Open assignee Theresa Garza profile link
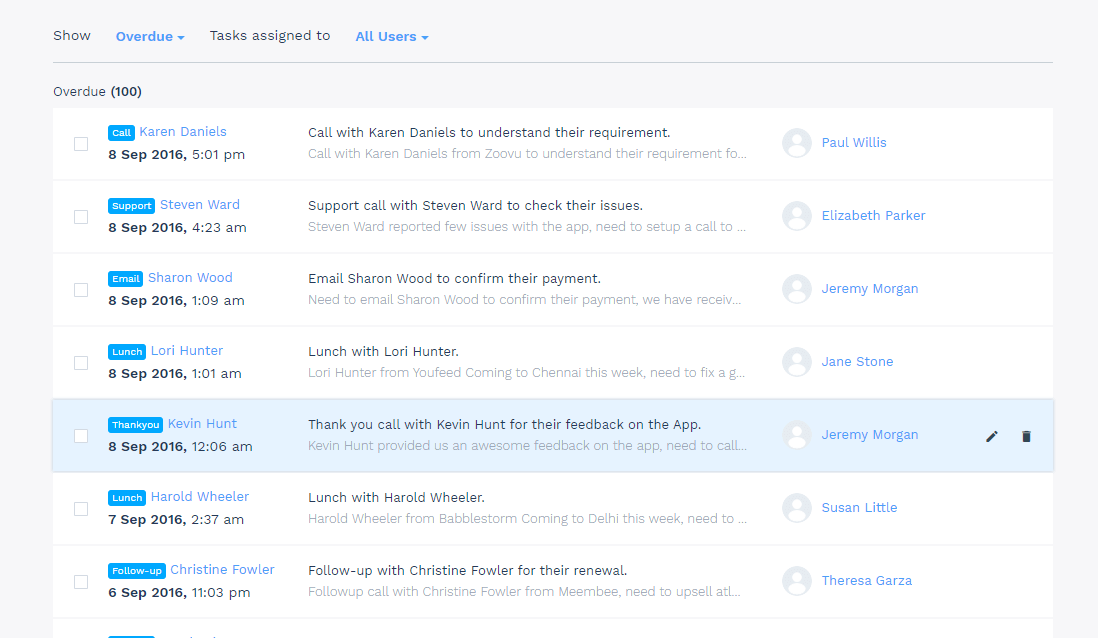This screenshot has height=638, width=1098. pos(866,581)
